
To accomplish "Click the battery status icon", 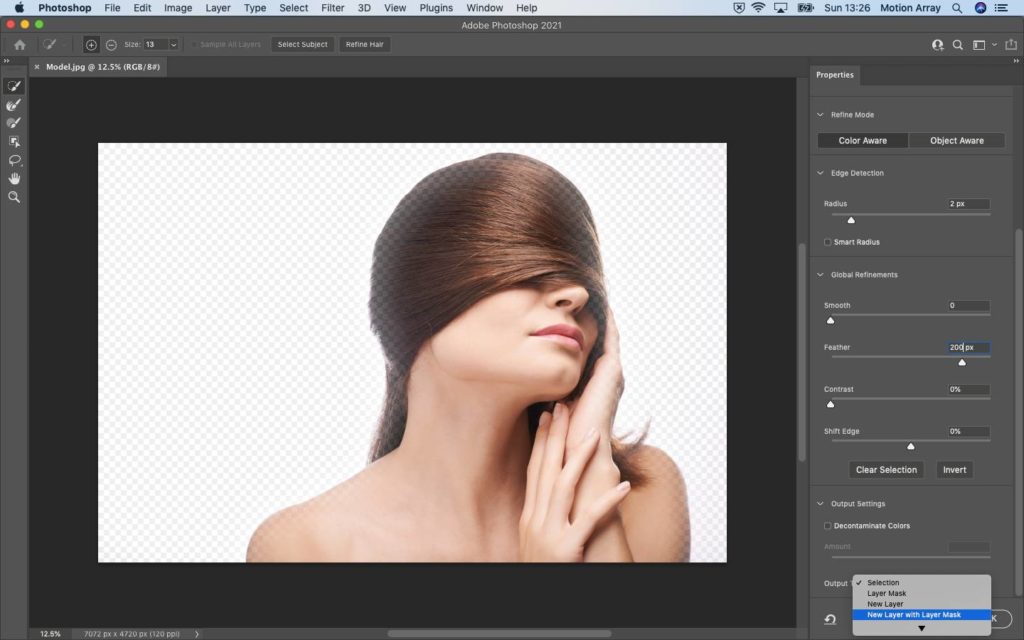I will (806, 8).
